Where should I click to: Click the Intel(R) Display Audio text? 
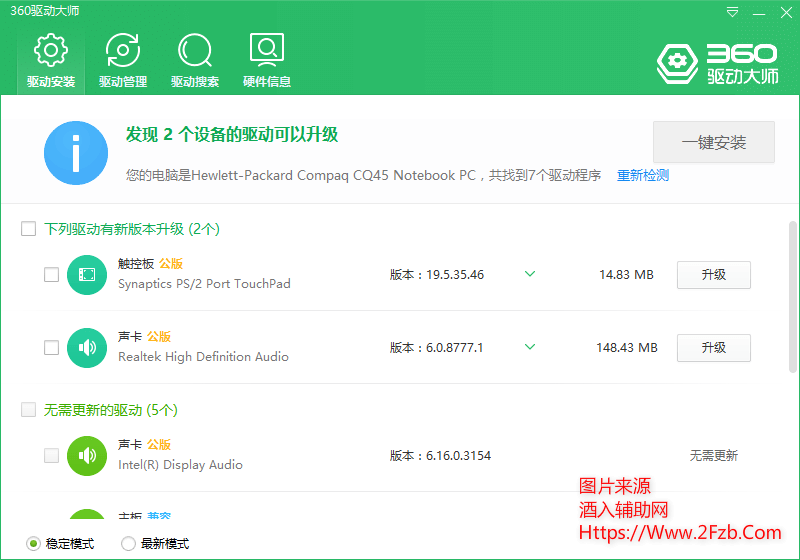(x=180, y=465)
